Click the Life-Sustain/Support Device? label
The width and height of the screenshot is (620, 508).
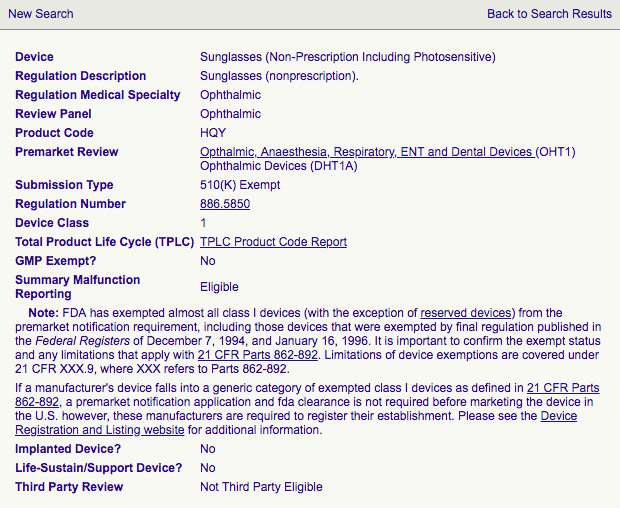(99, 468)
